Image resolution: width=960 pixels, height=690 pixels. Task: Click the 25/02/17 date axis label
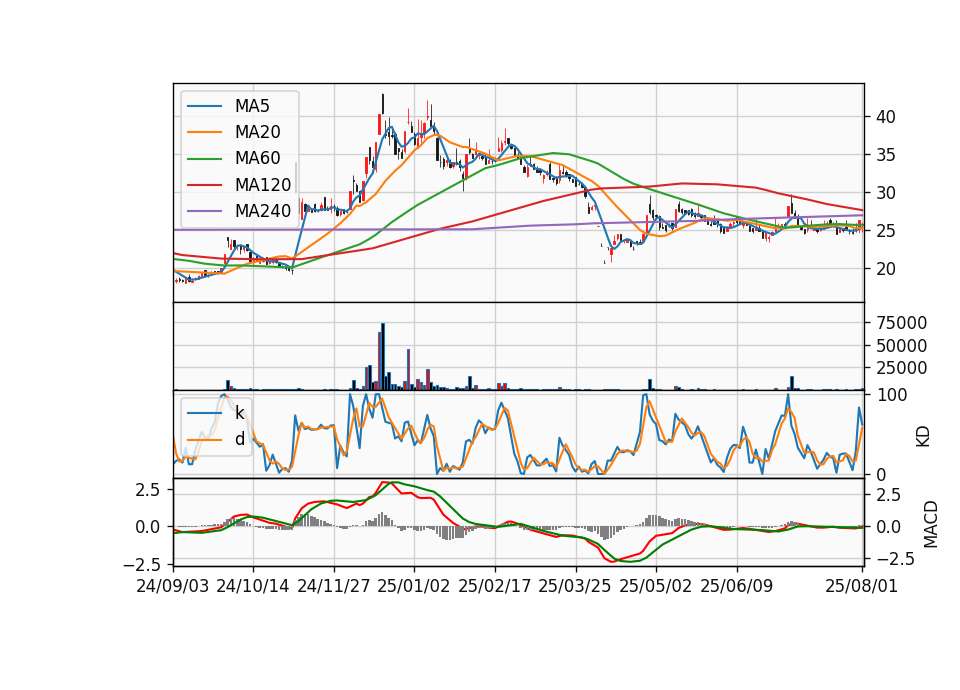point(495,586)
